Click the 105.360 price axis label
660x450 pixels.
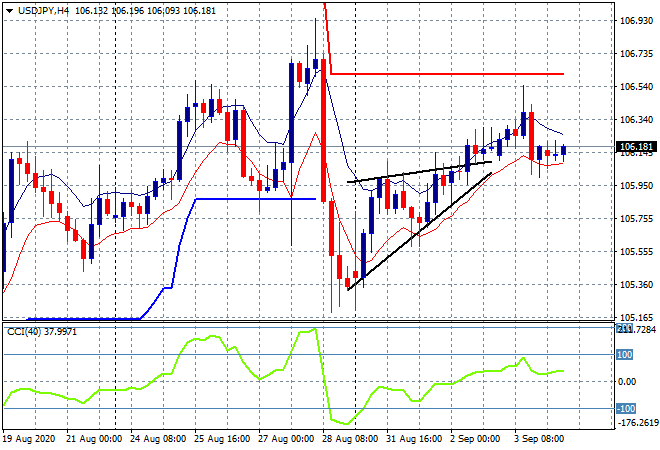coord(636,285)
